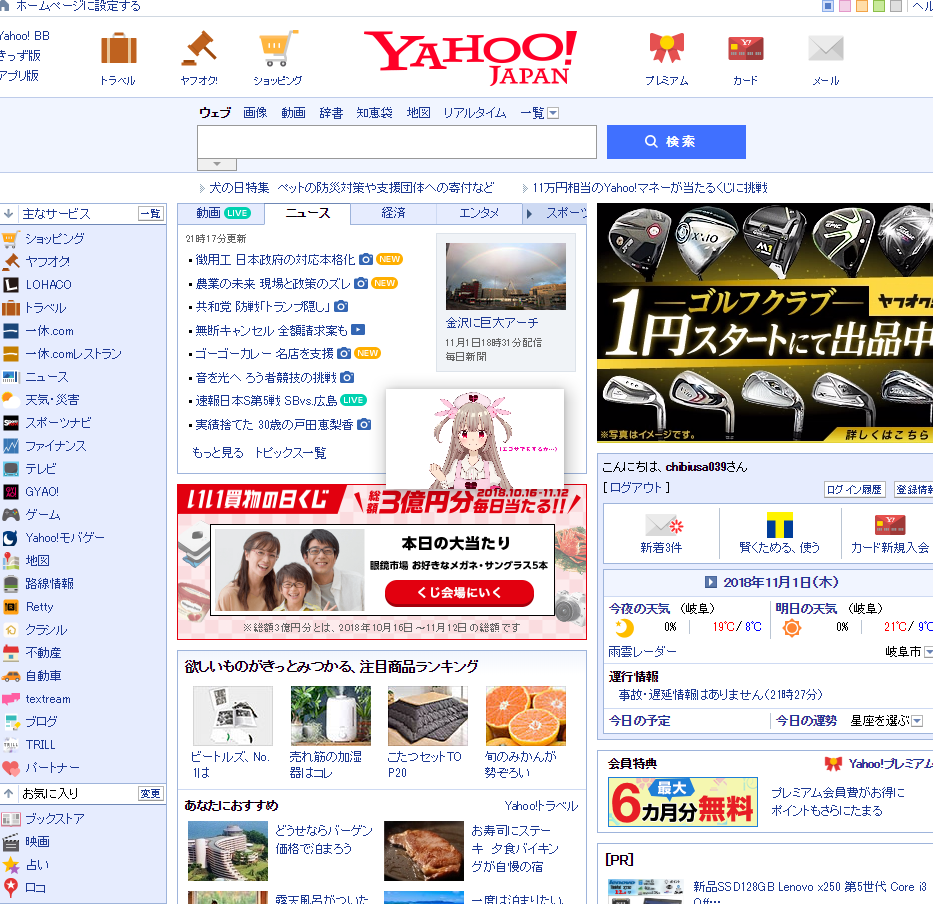The width and height of the screenshot is (933, 904).
Task: Open the もっと見る news link
Action: pyautogui.click(x=218, y=453)
